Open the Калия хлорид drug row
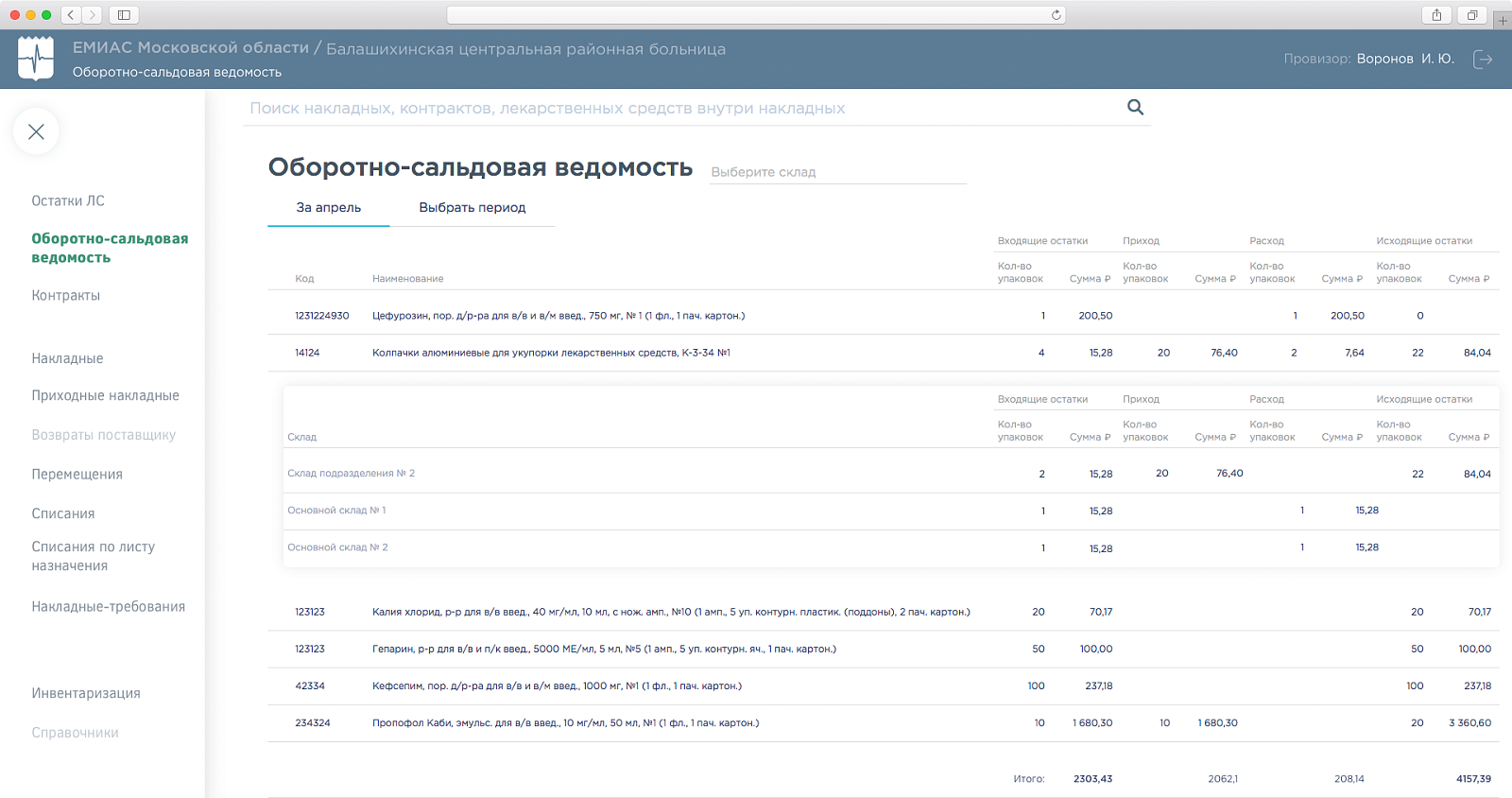1512x798 pixels. 884,613
